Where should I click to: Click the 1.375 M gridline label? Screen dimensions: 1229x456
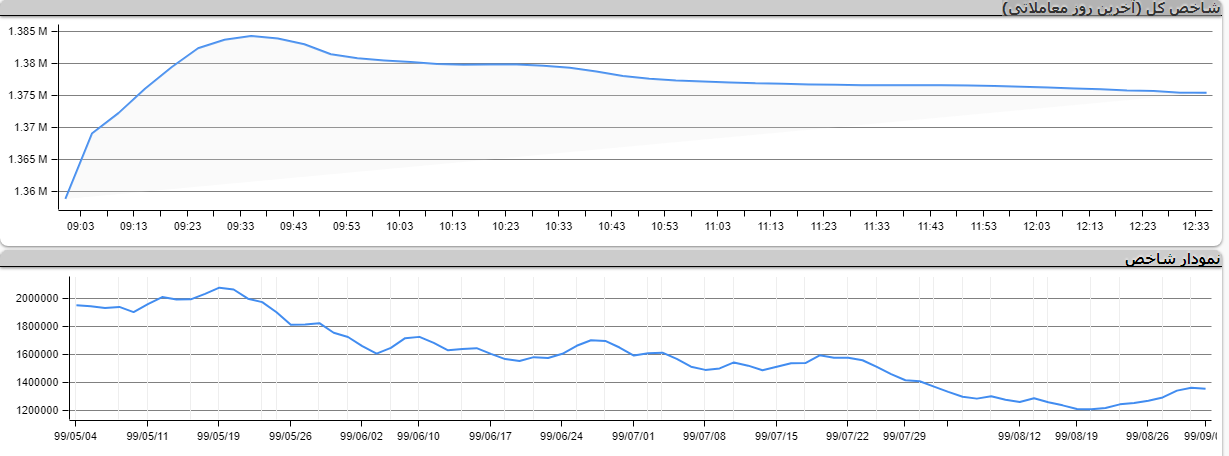pos(28,95)
